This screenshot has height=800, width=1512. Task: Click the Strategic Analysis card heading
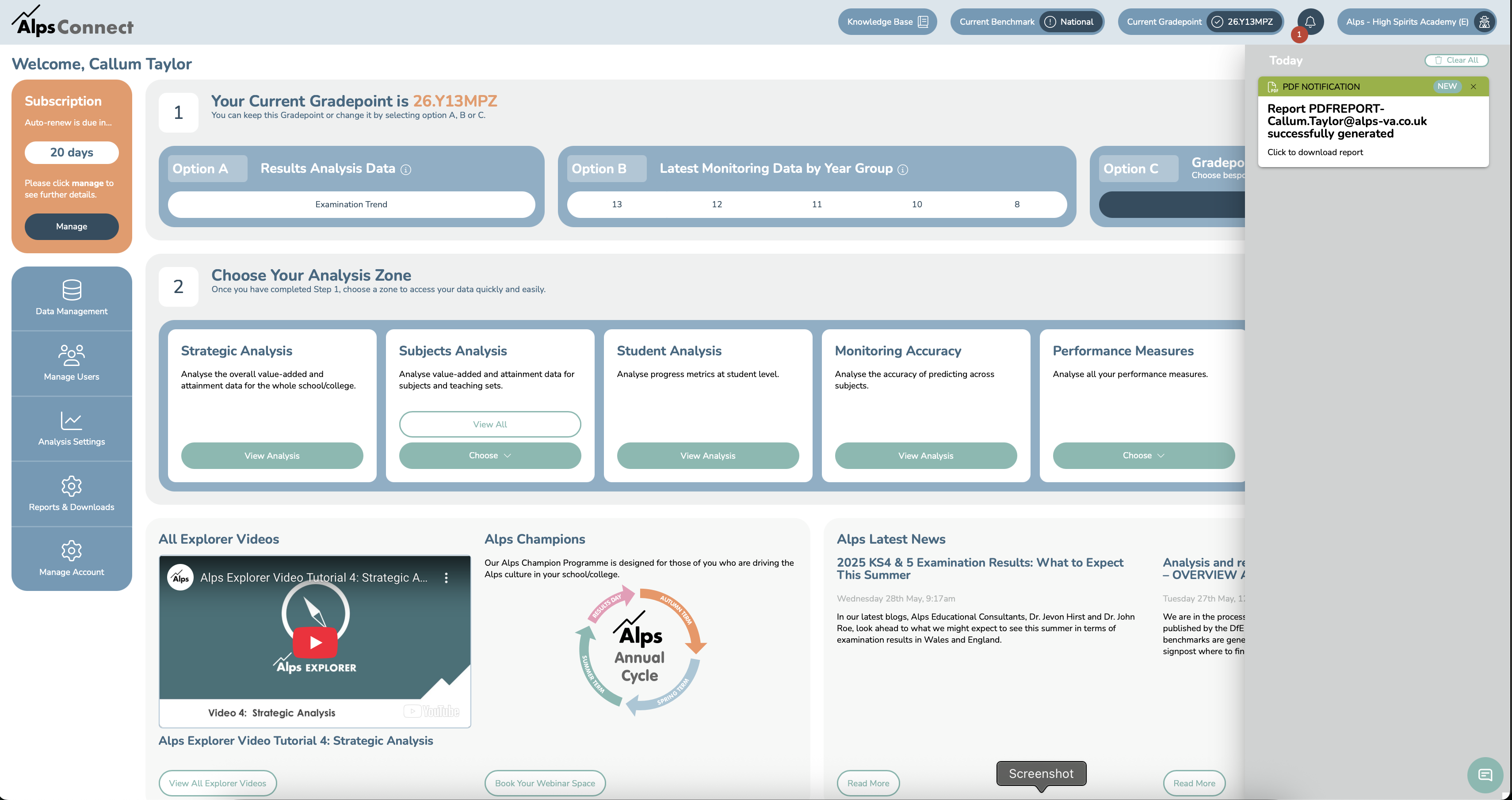tap(237, 350)
